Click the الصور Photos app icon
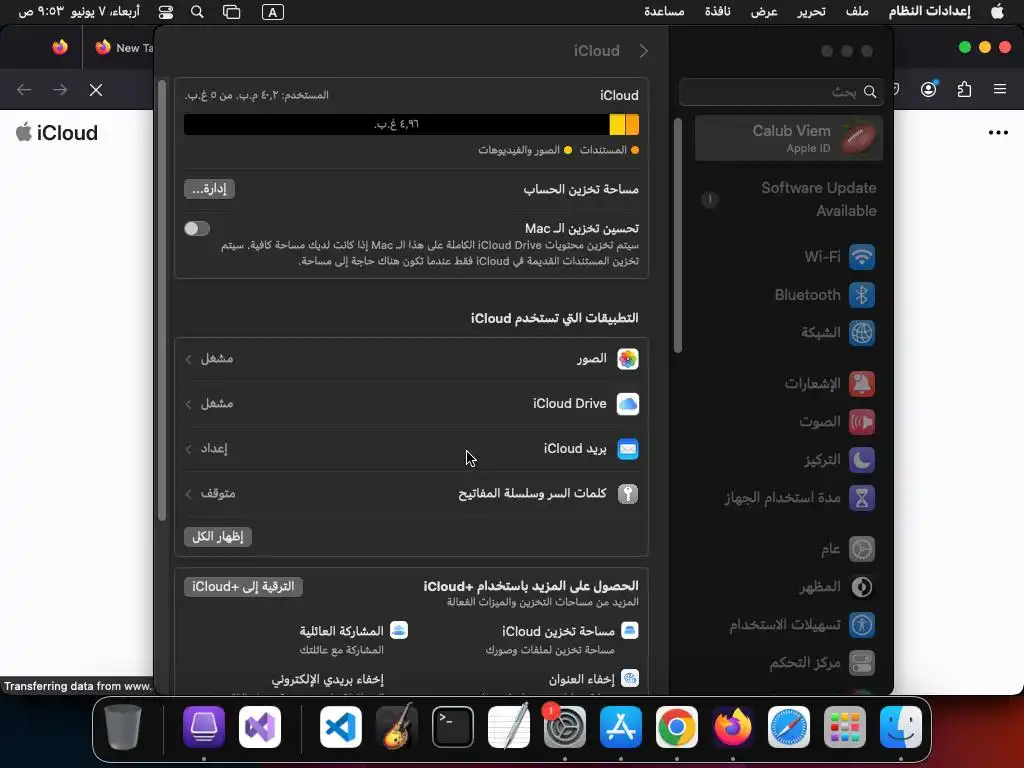The width and height of the screenshot is (1024, 768). tap(628, 359)
